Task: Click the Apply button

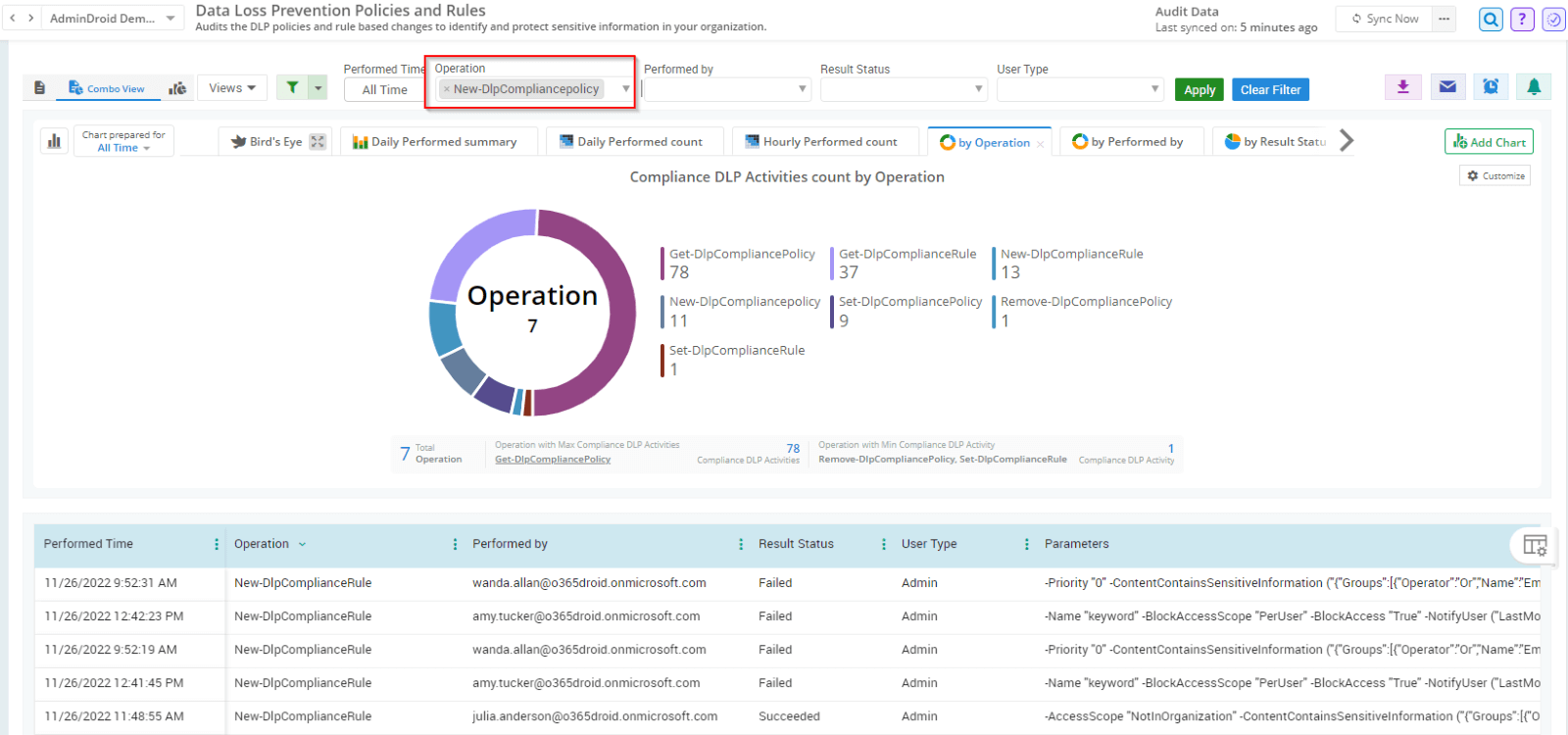Action: (1199, 90)
